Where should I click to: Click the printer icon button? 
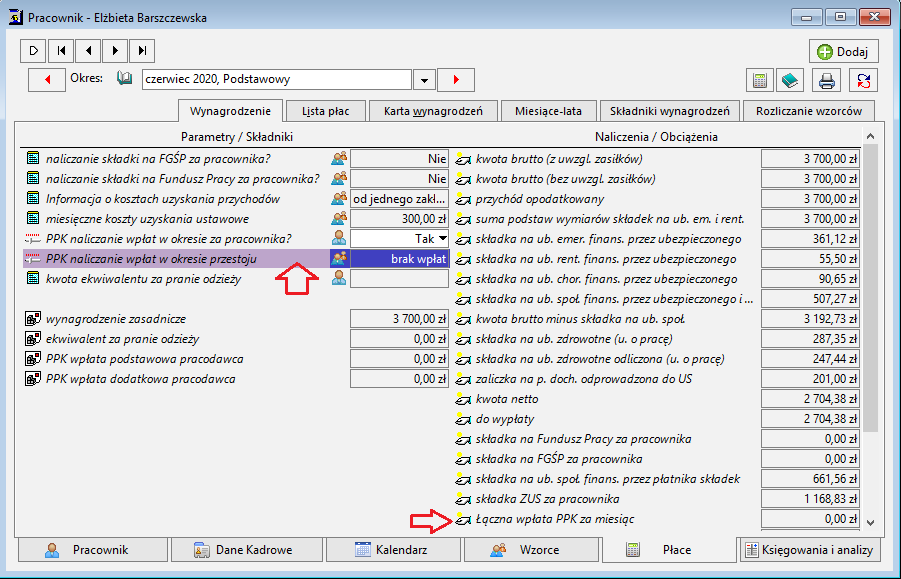(826, 80)
